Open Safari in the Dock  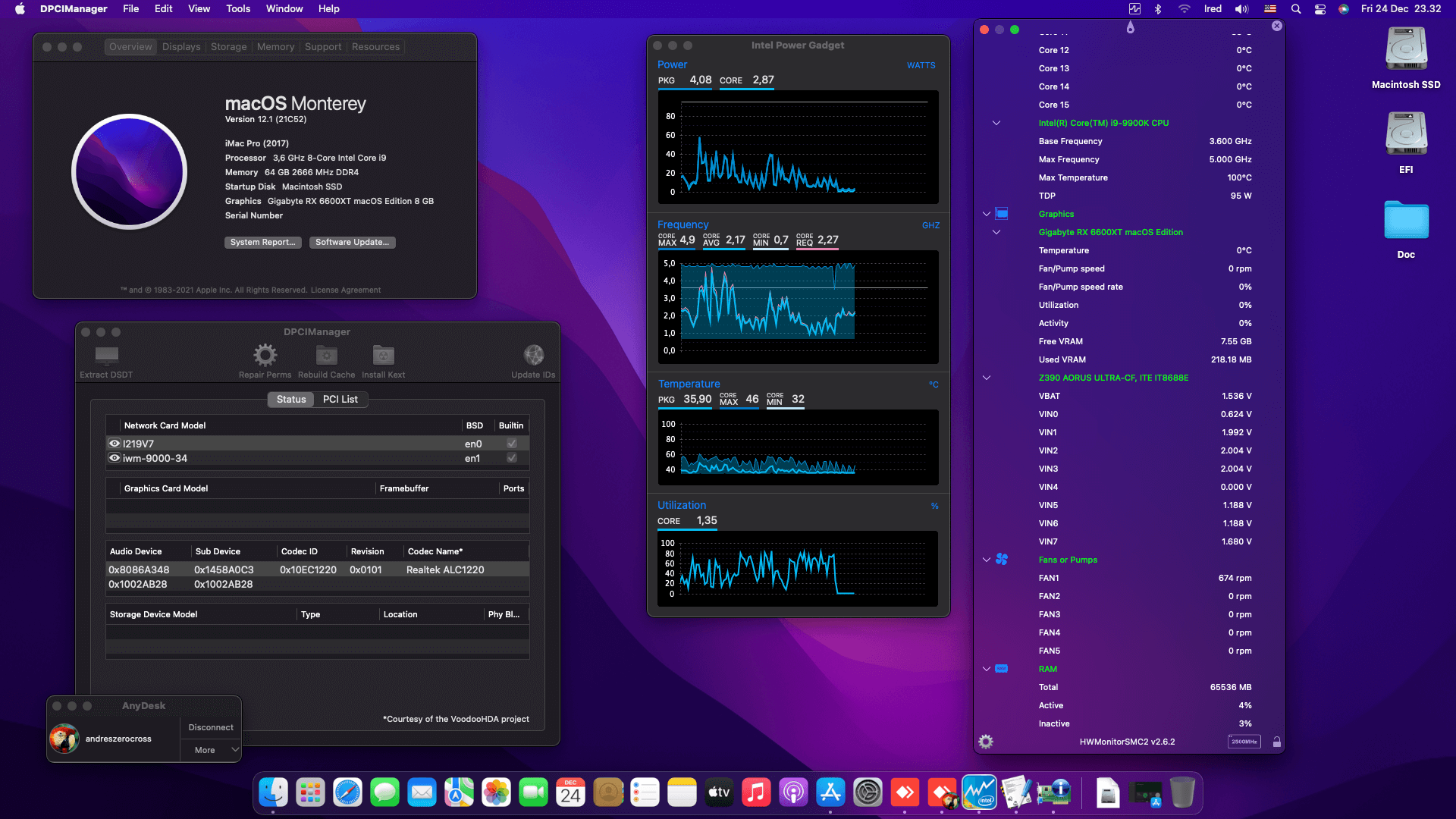point(347,793)
